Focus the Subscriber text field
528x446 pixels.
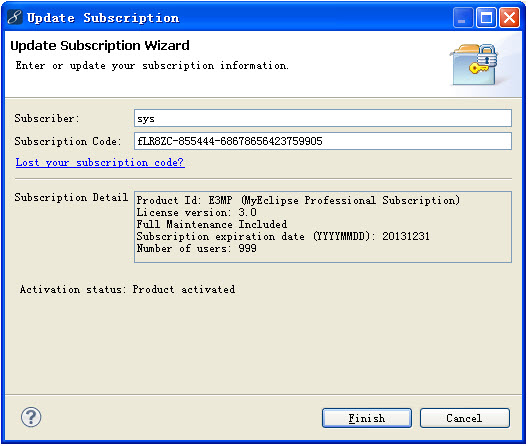(323, 118)
